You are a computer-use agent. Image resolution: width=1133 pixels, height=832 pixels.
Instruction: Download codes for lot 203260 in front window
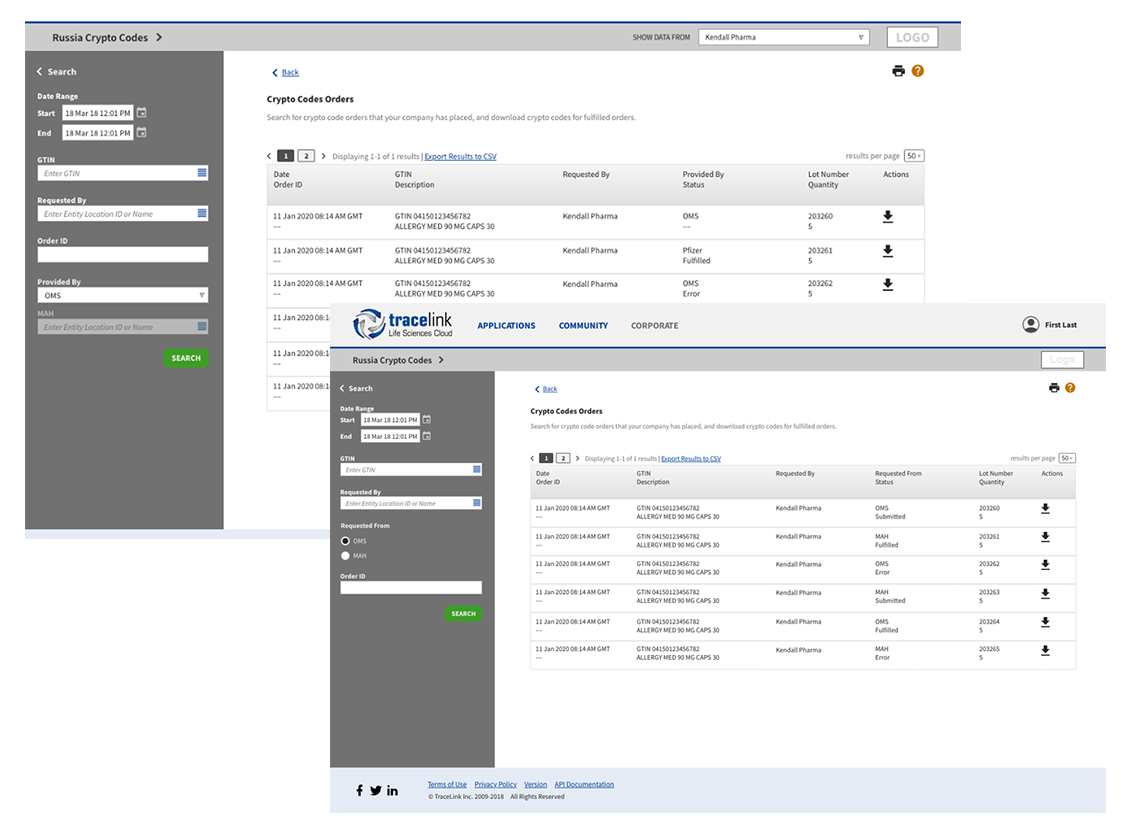coord(1045,509)
